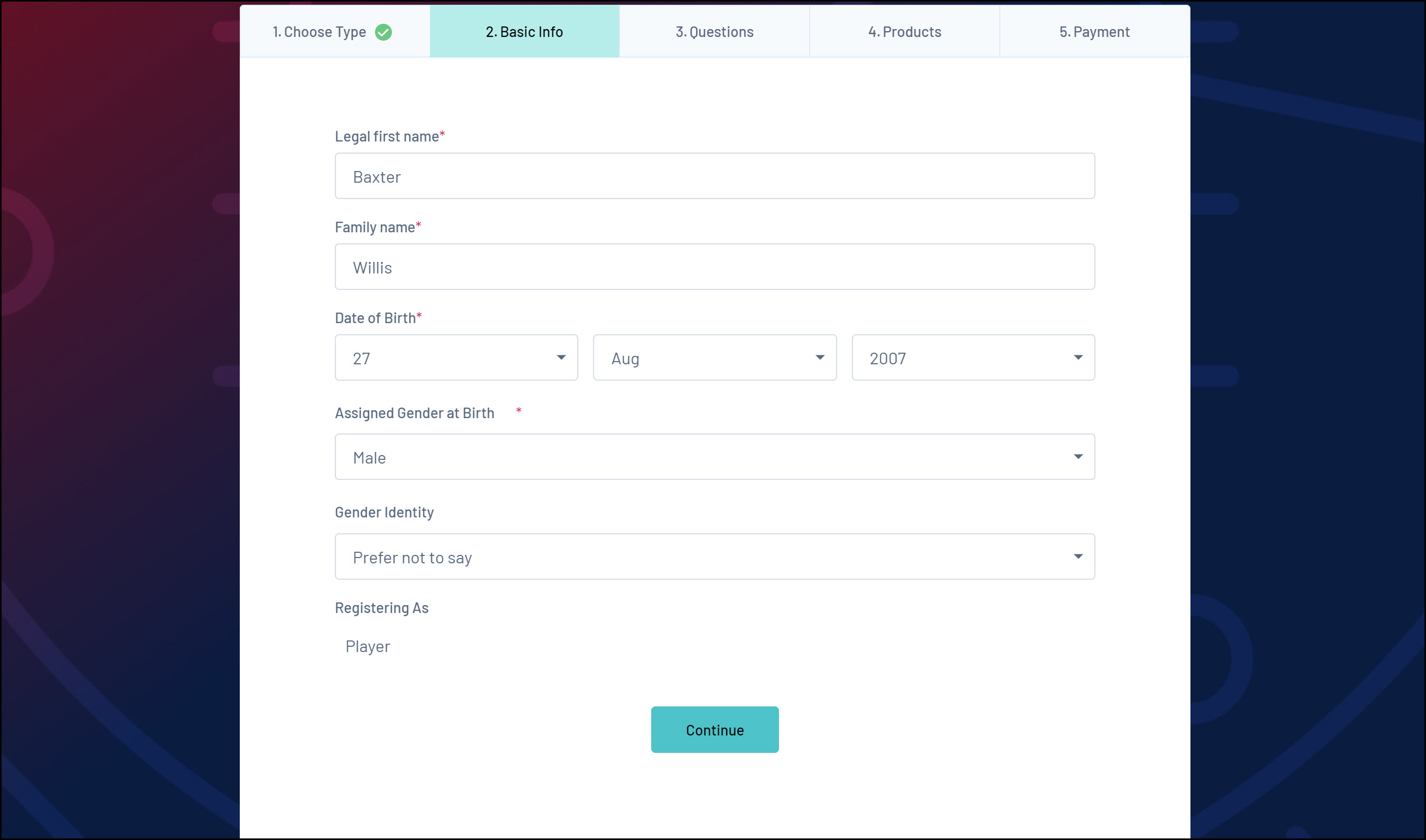The image size is (1426, 840).
Task: Open the Products step tab
Action: (x=904, y=32)
